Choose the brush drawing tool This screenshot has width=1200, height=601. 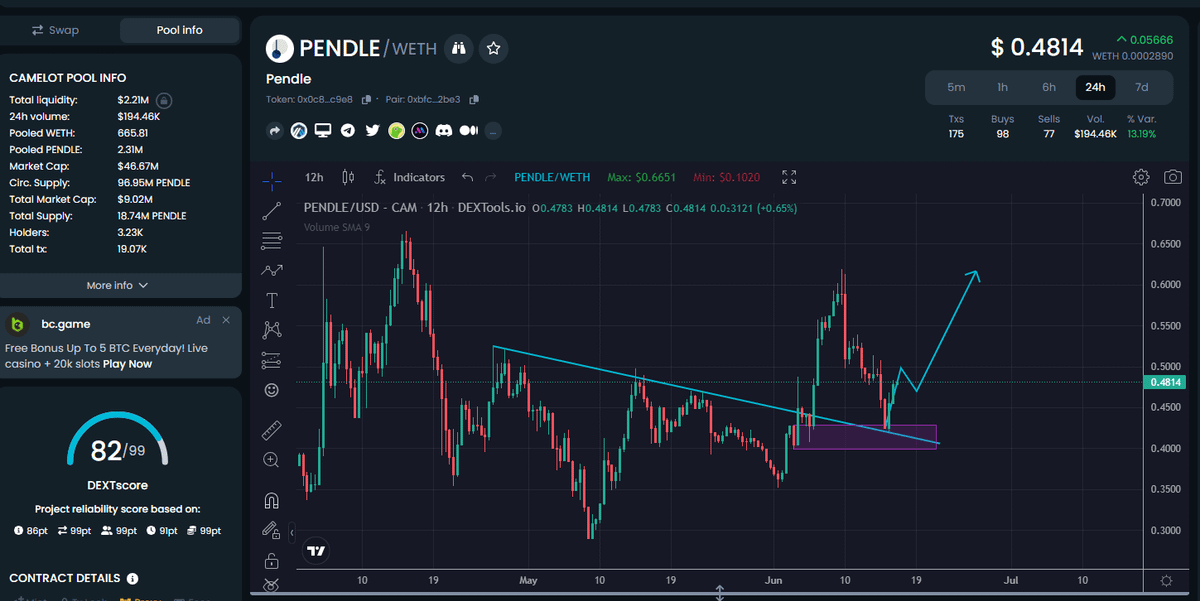pyautogui.click(x=271, y=270)
